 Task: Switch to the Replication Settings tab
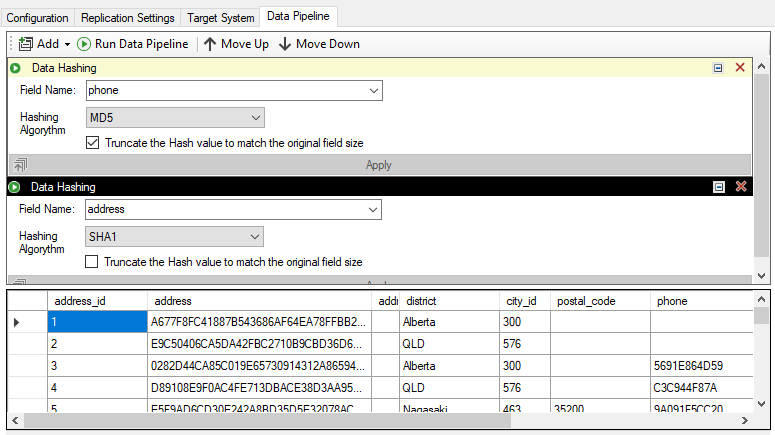(126, 18)
